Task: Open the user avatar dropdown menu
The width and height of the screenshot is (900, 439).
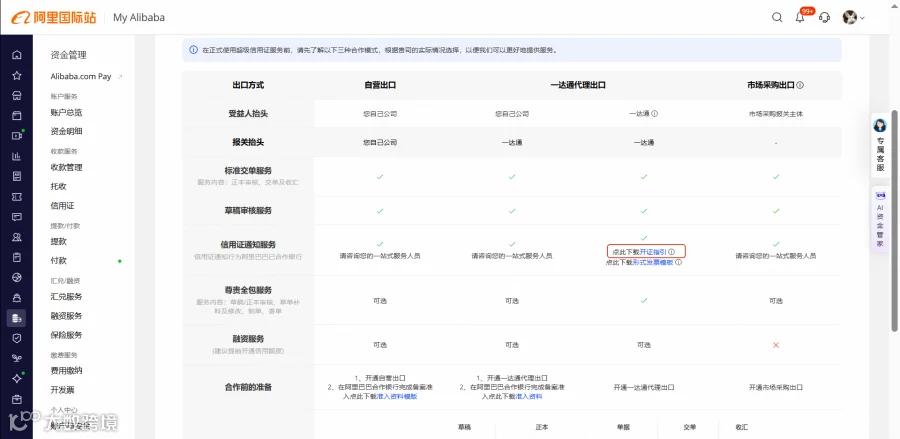Action: [x=853, y=17]
